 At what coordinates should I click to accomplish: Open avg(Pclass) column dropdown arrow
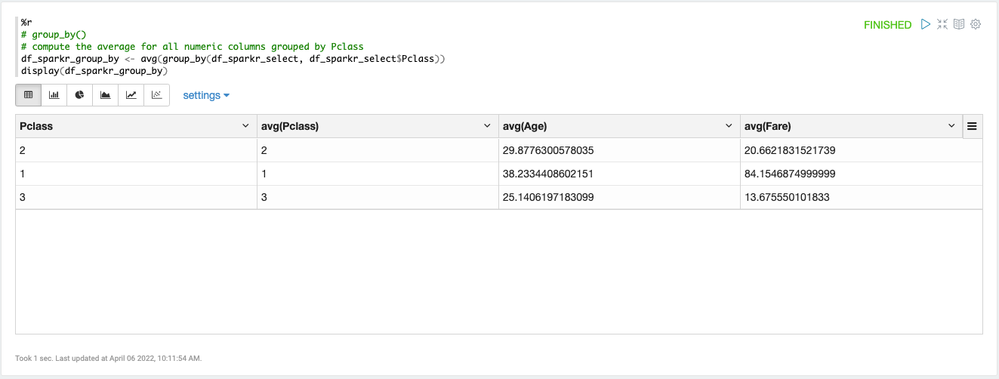pos(487,126)
